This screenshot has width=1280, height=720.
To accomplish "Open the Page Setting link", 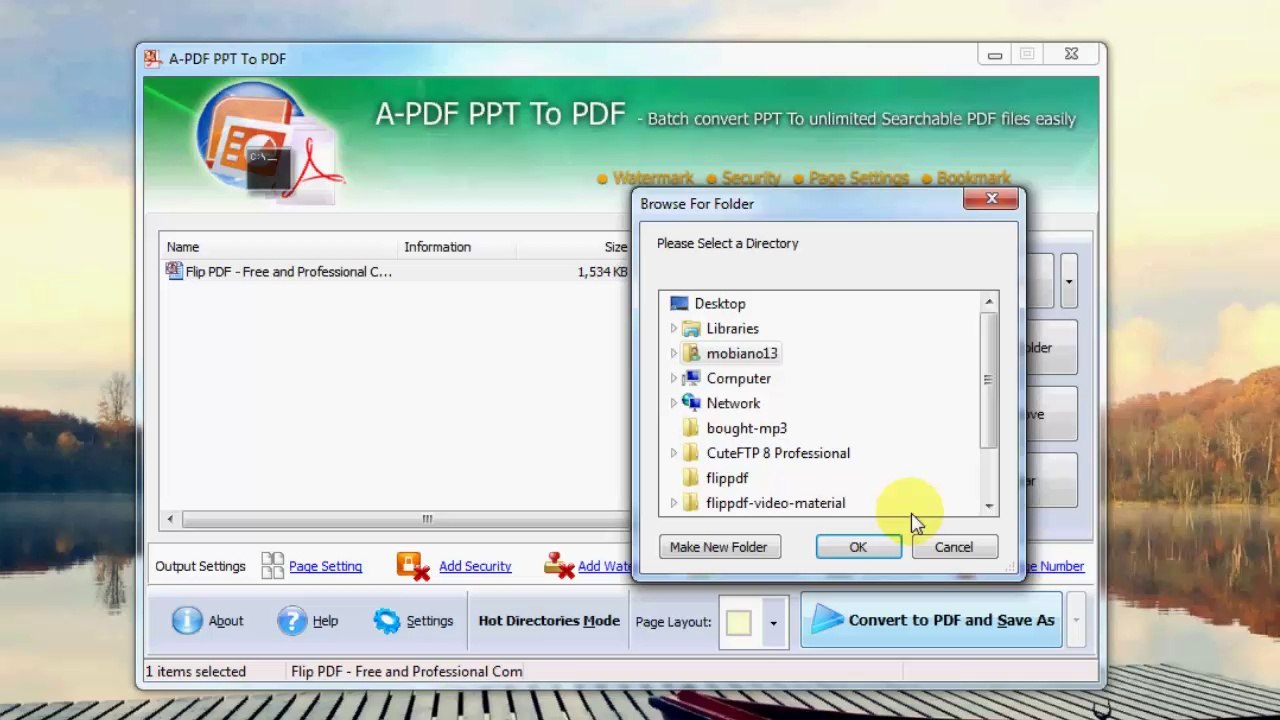I will (x=325, y=566).
